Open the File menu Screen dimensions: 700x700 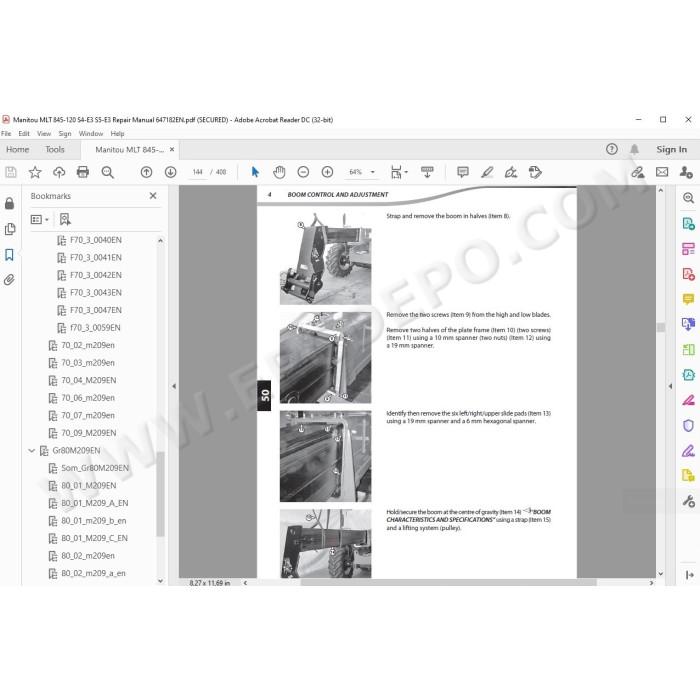click(6, 133)
